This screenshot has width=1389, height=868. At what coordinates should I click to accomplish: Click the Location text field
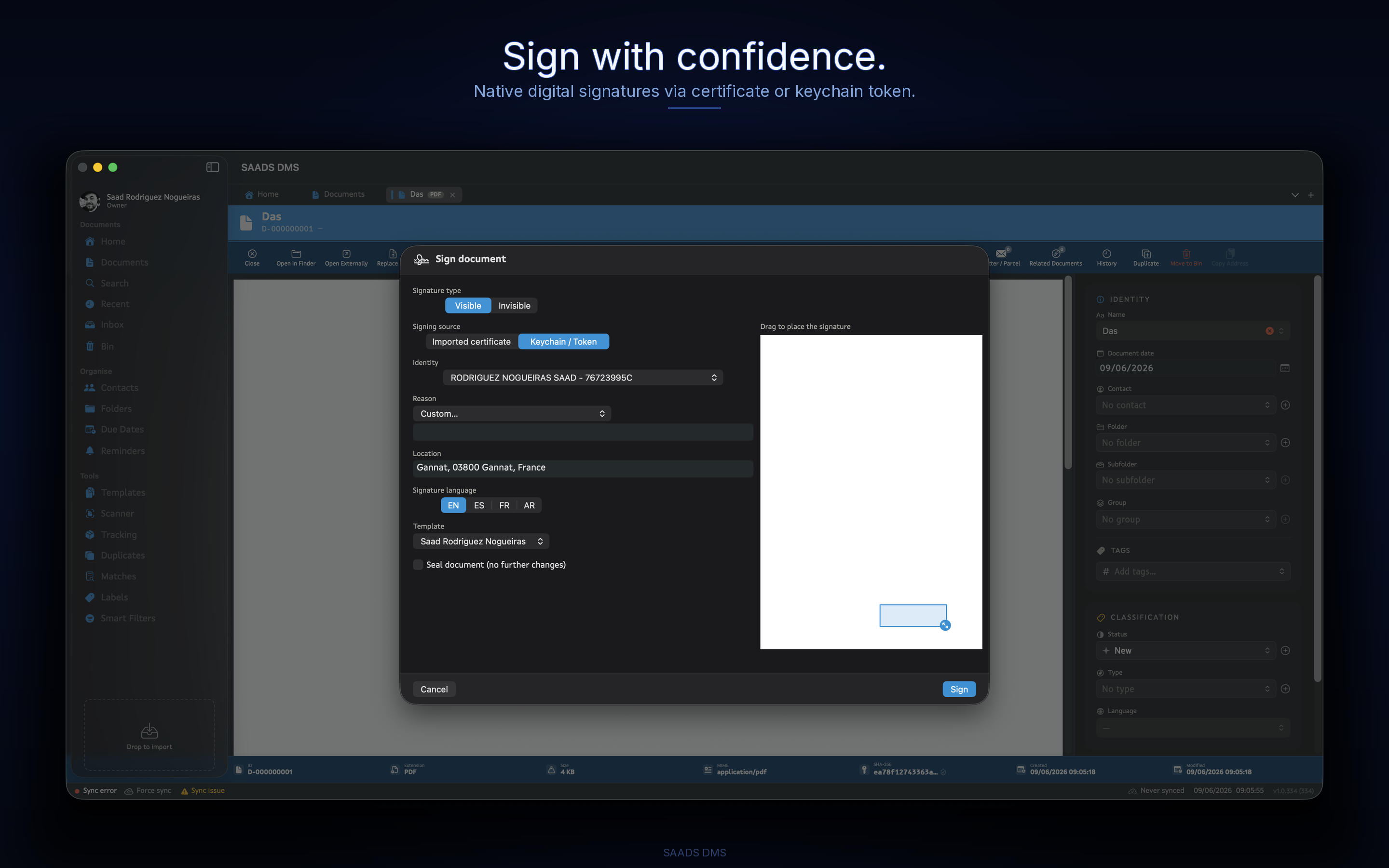[x=583, y=467]
